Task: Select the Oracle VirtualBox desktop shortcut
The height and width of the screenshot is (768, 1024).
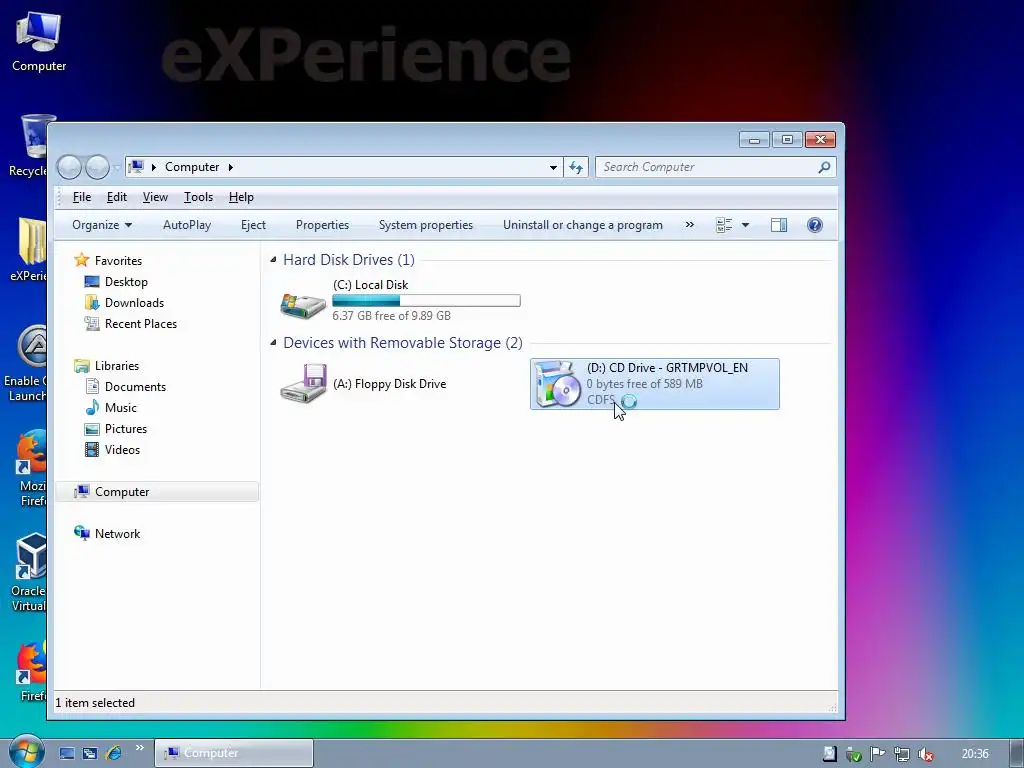Action: [29, 573]
